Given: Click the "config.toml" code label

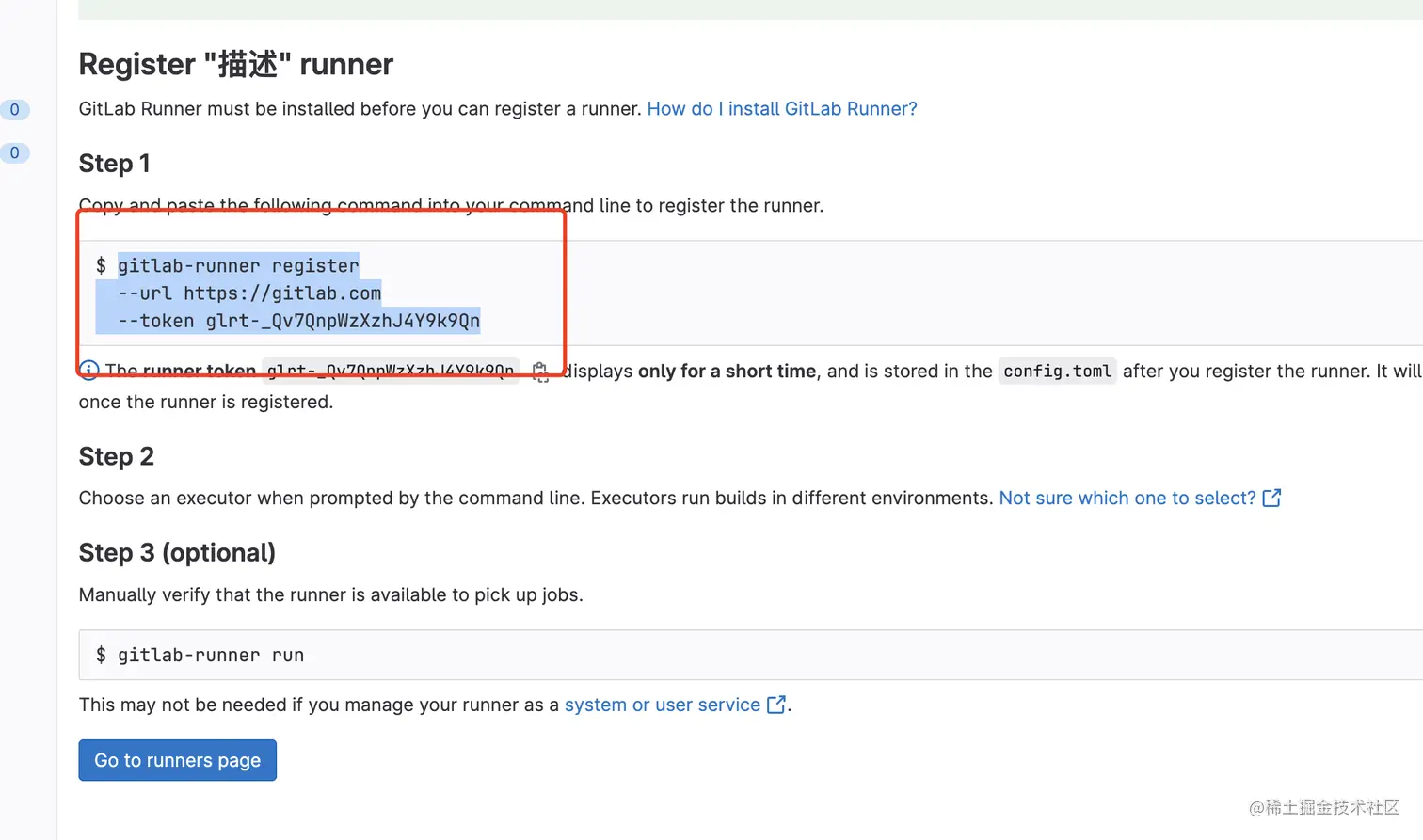Looking at the screenshot, I should 1057,371.
